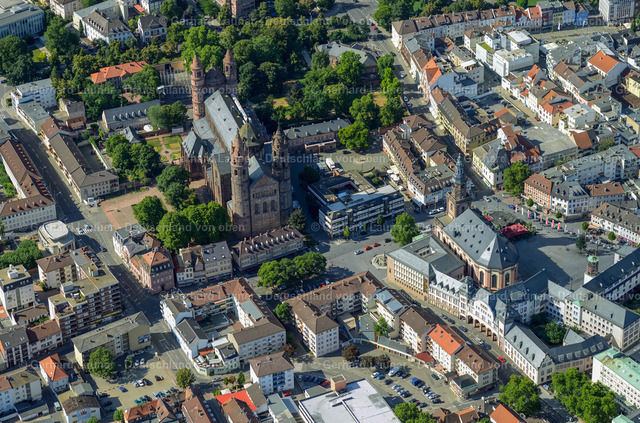
Task: Select the green-roofed building at bottom right
Action: click(618, 373)
